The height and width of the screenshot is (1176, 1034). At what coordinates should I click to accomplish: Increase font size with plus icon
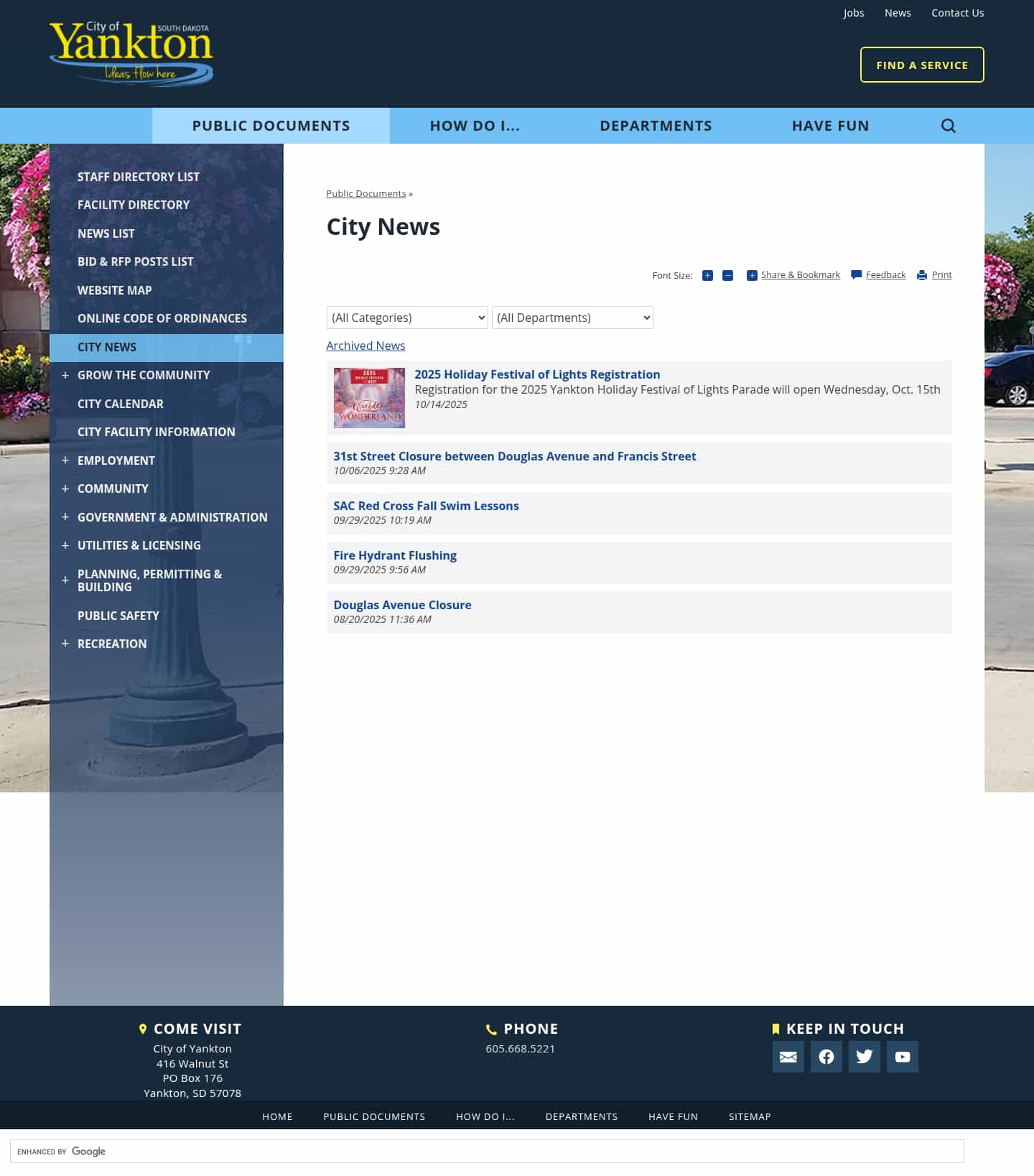coord(707,275)
